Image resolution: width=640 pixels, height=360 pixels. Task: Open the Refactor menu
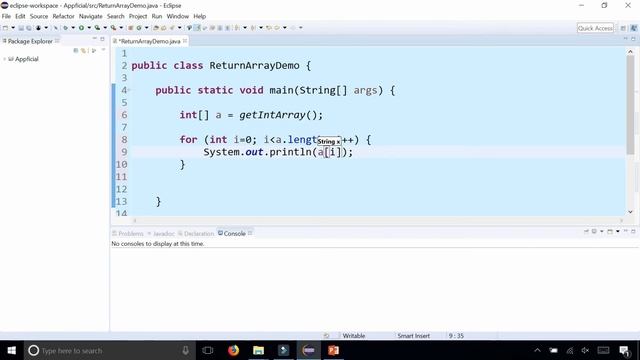63,16
